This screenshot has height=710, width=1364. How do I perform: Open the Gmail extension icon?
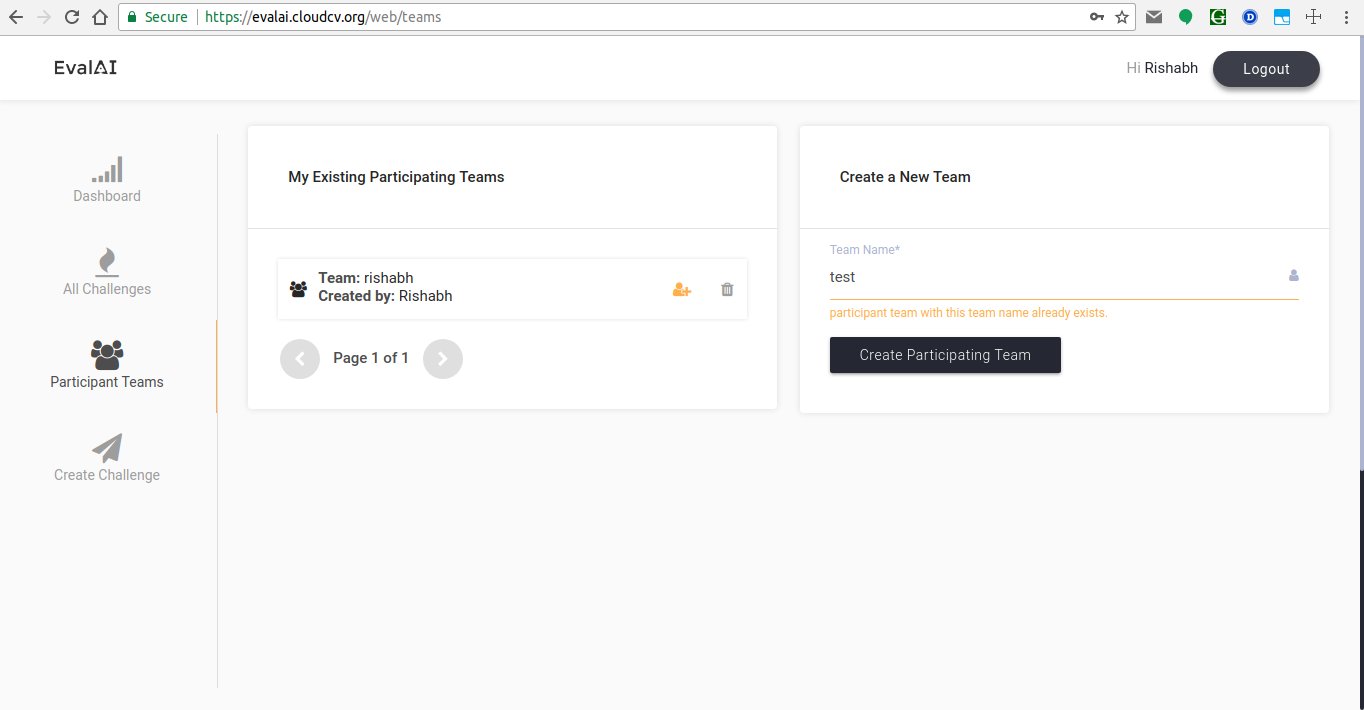[1154, 17]
